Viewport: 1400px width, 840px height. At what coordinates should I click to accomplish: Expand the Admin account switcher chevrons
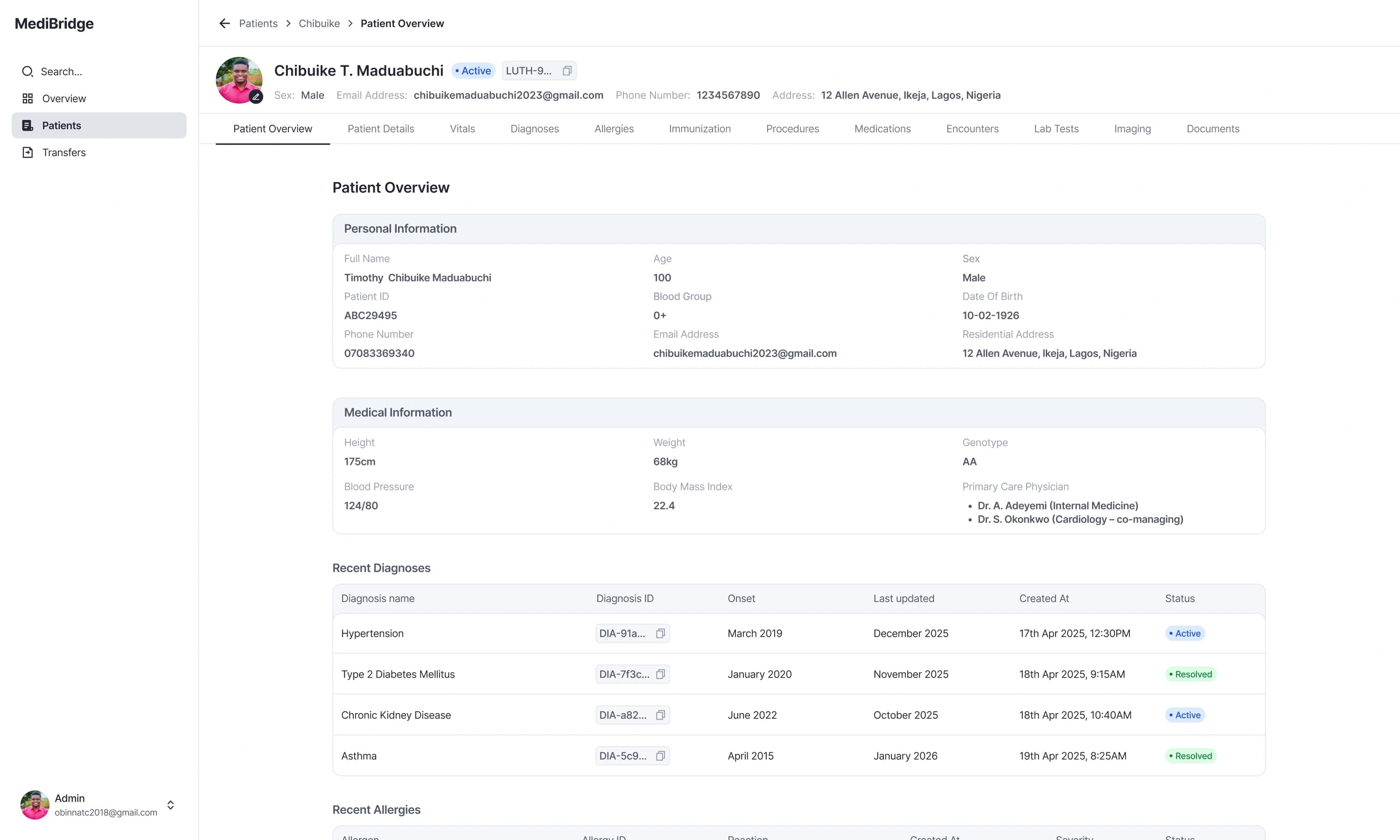[170, 805]
